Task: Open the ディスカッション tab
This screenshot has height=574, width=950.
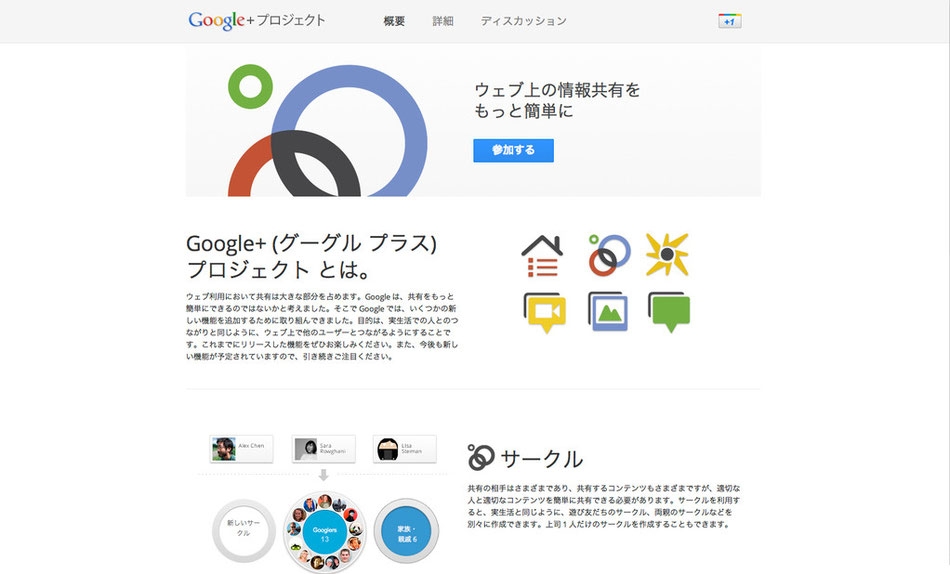Action: [523, 21]
